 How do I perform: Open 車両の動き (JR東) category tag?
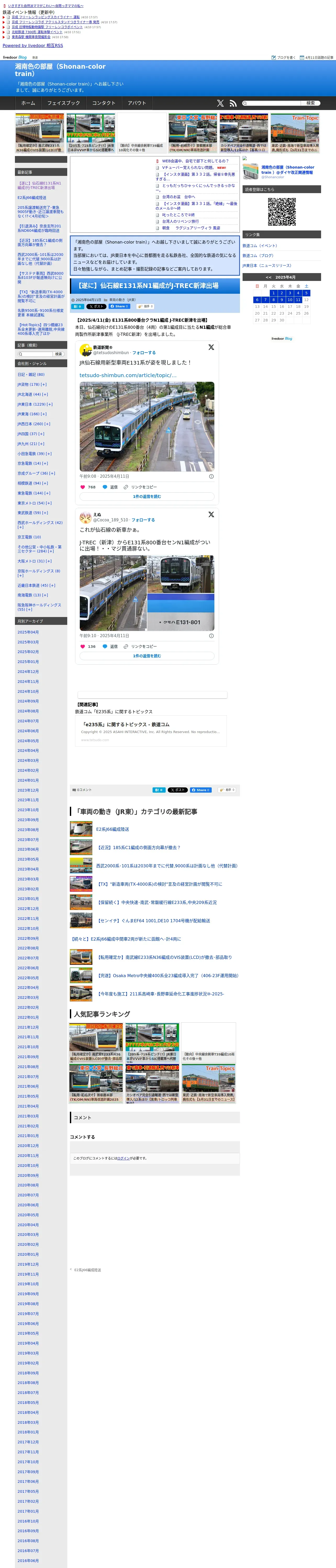pyautogui.click(x=122, y=300)
